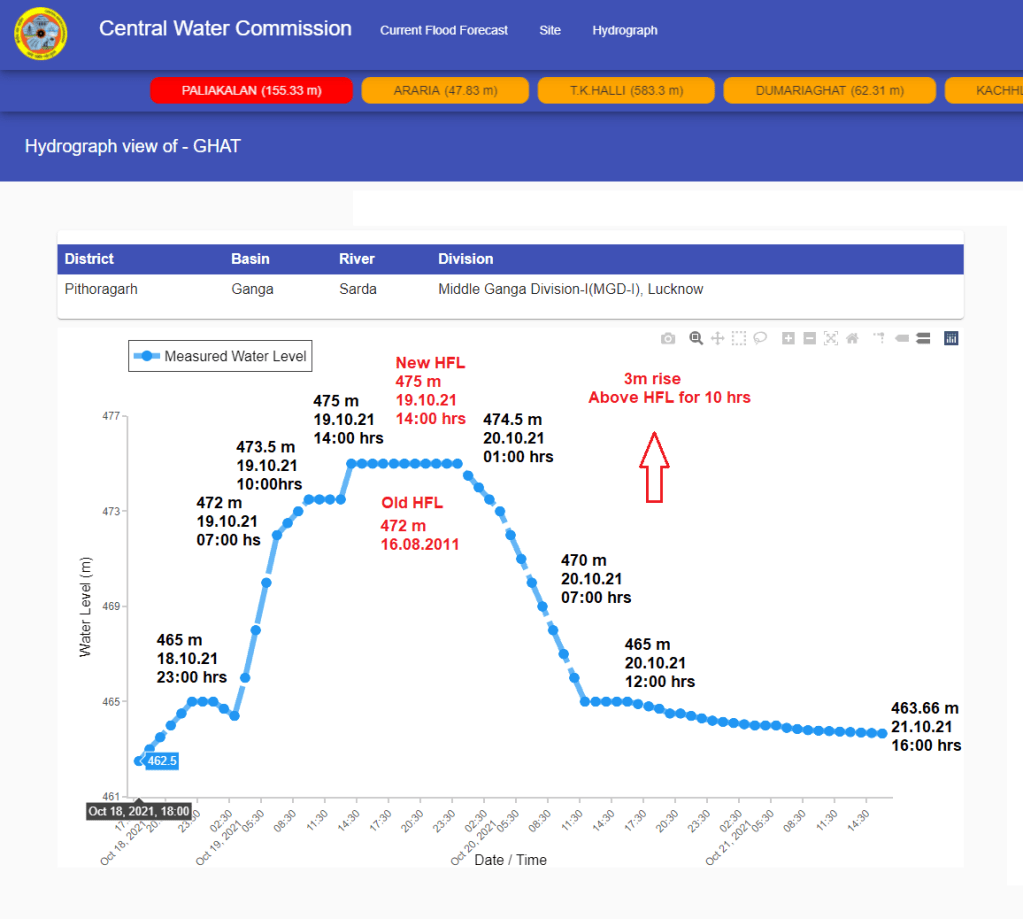Toggle show closest data on hover
This screenshot has width=1023, height=919.
(902, 339)
